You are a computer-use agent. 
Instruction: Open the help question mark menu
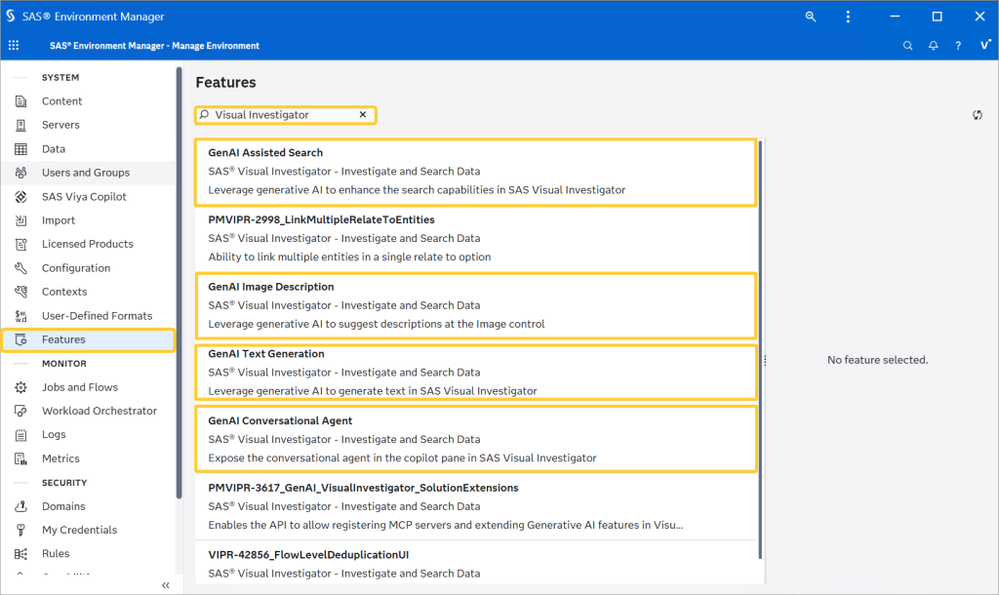click(958, 46)
